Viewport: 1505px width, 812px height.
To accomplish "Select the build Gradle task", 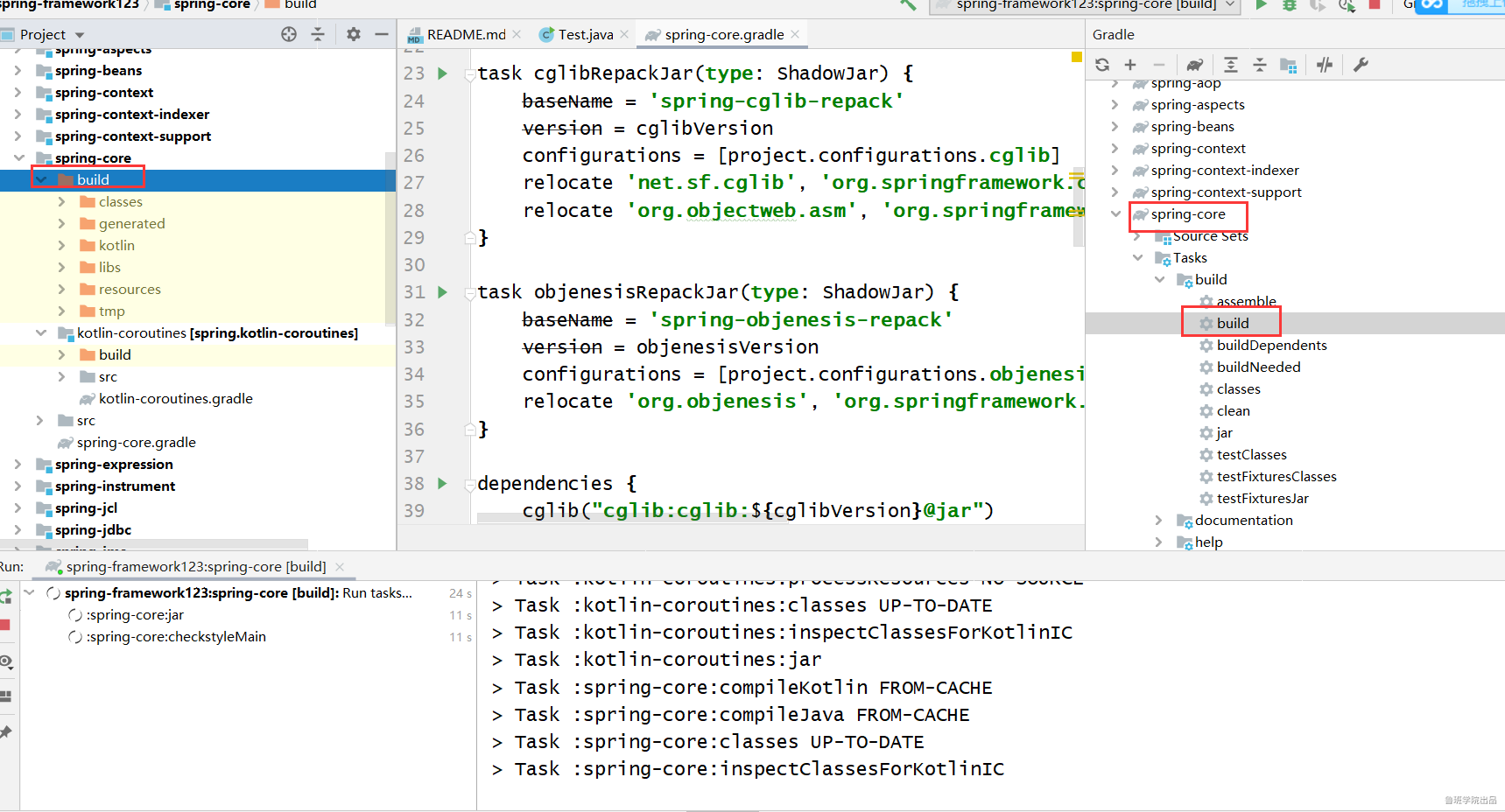I will (1233, 324).
